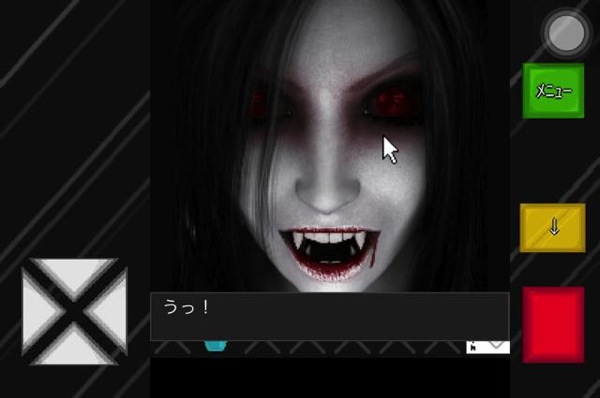Image resolution: width=600 pixels, height=398 pixels.
Task: Click the vampire's bloody fanged mouth
Action: (x=328, y=253)
